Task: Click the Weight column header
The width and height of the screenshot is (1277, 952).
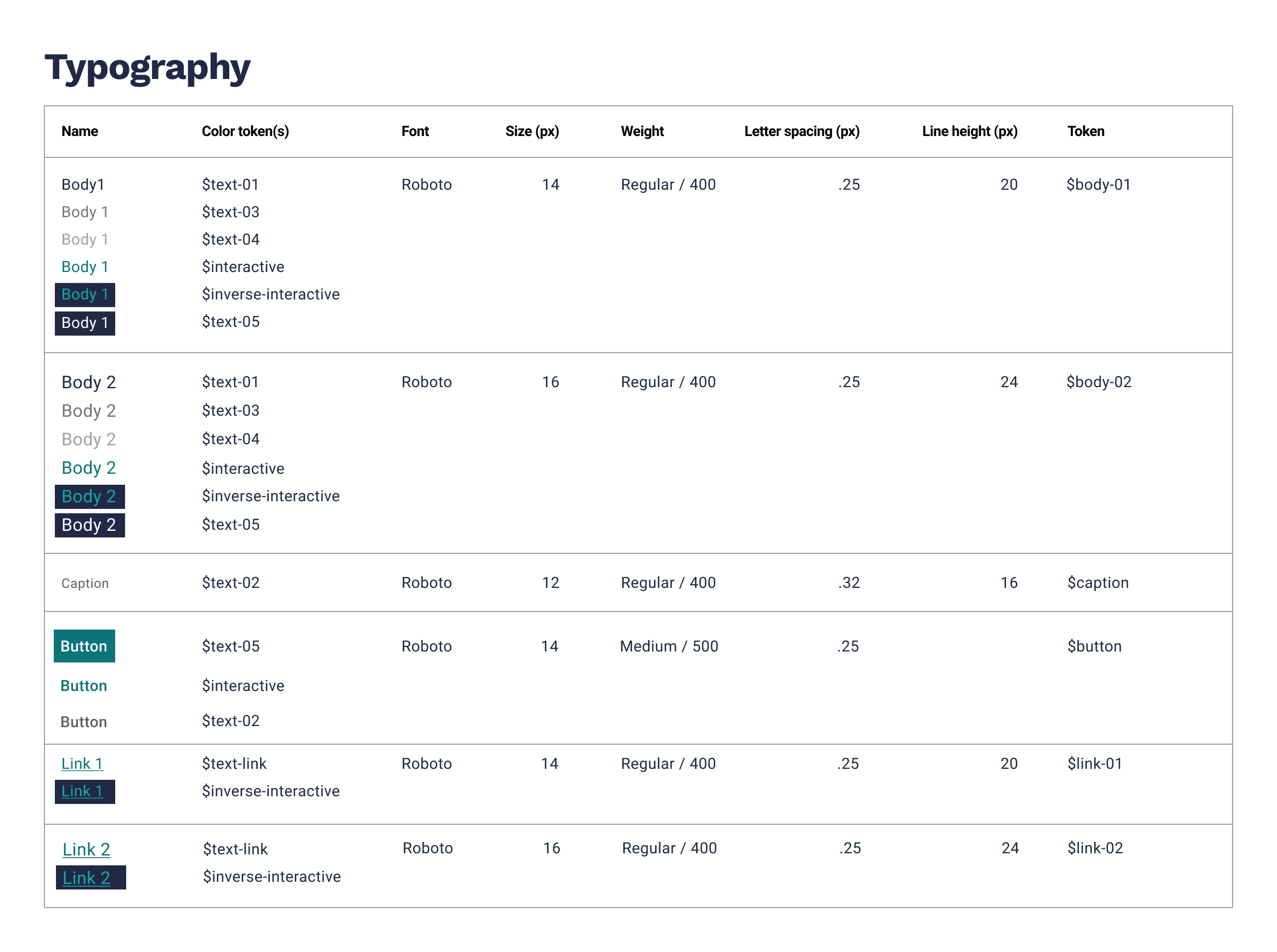Action: click(642, 132)
